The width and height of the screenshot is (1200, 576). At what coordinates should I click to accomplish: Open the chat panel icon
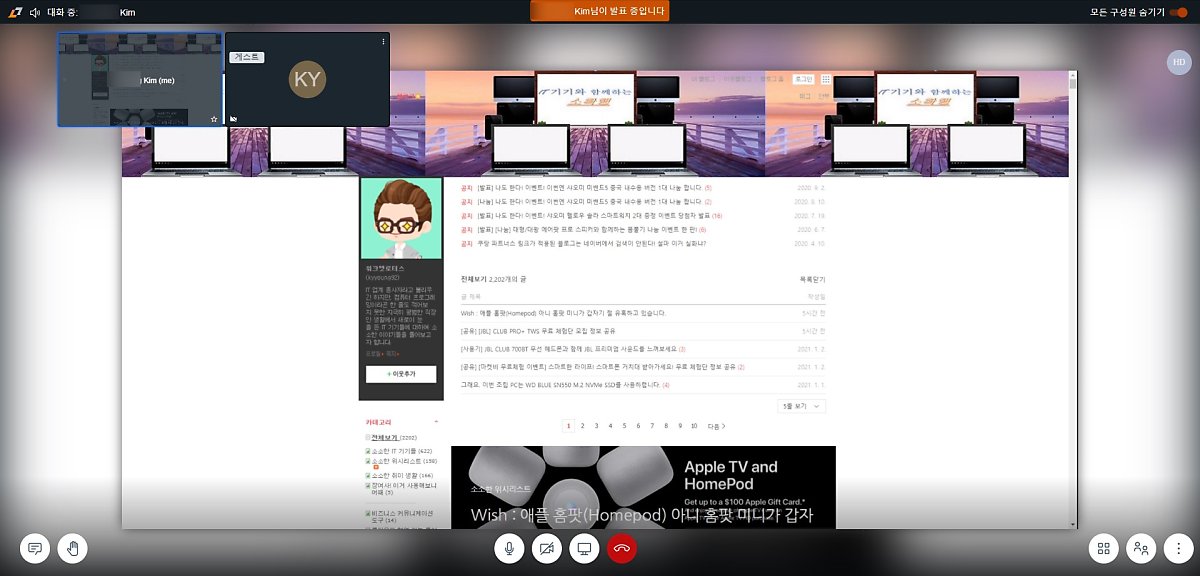coord(35,548)
